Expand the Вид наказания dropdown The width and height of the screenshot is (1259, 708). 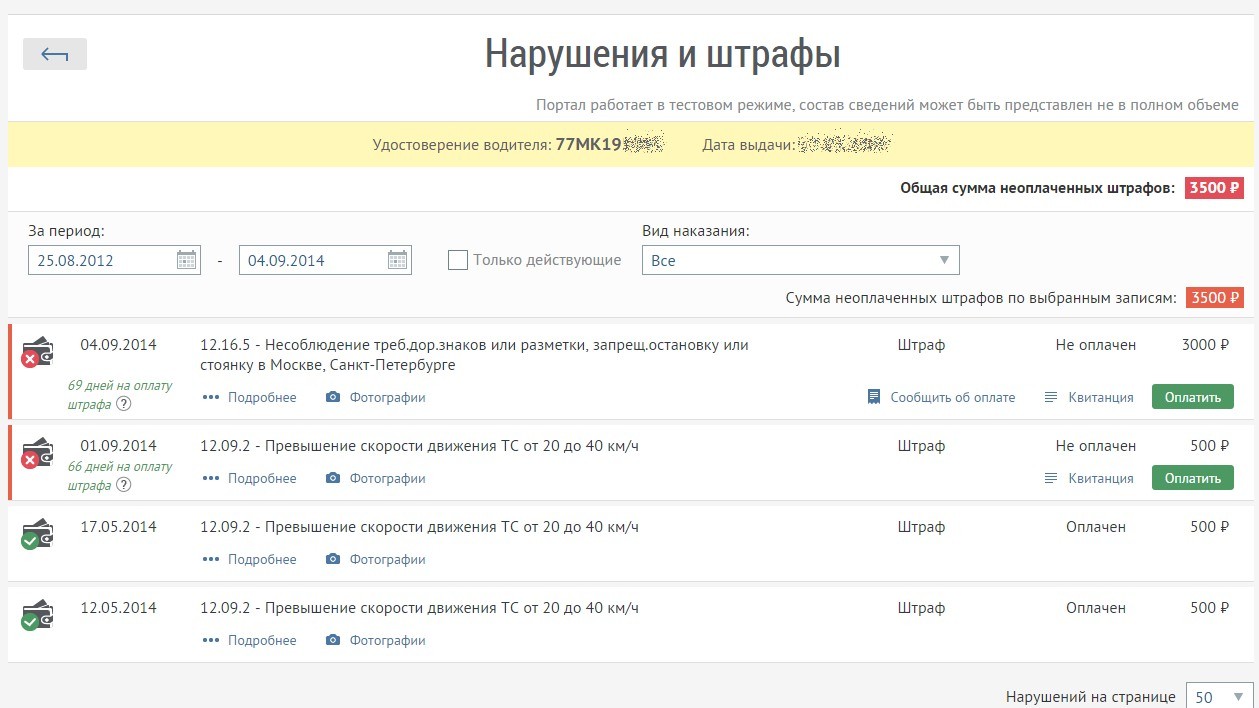click(x=800, y=260)
